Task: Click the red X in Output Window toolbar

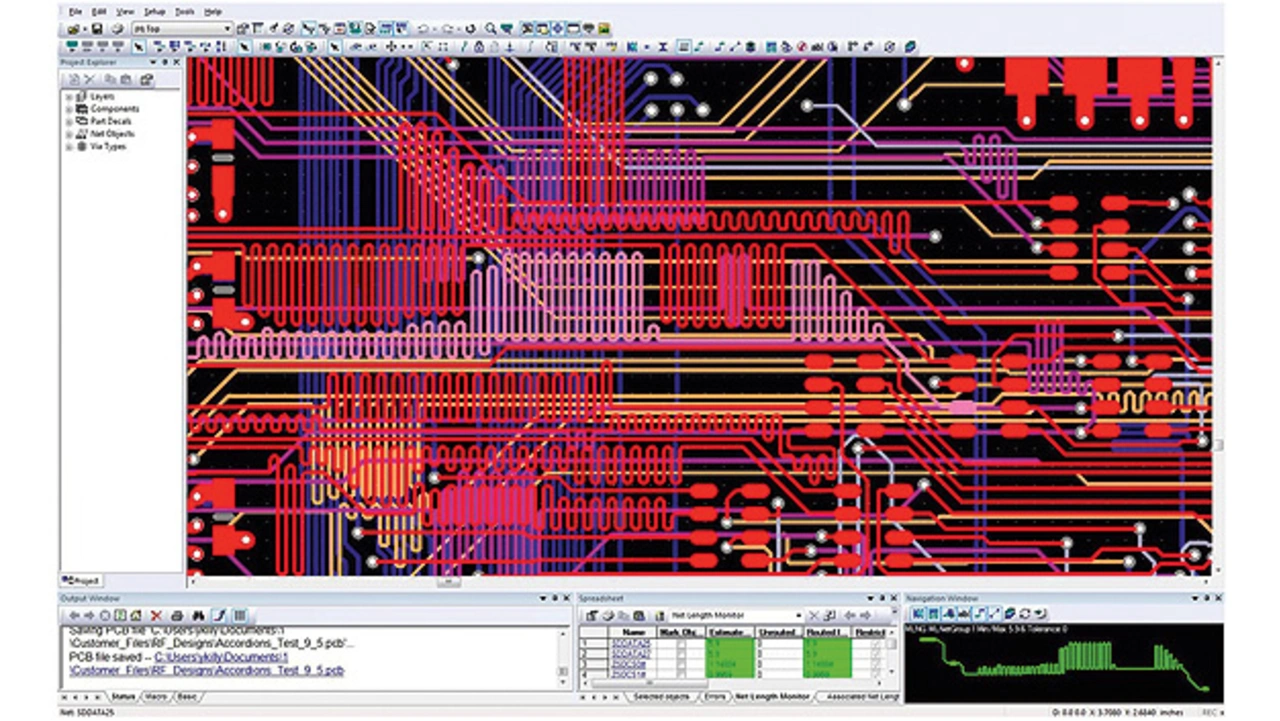Action: tap(156, 615)
